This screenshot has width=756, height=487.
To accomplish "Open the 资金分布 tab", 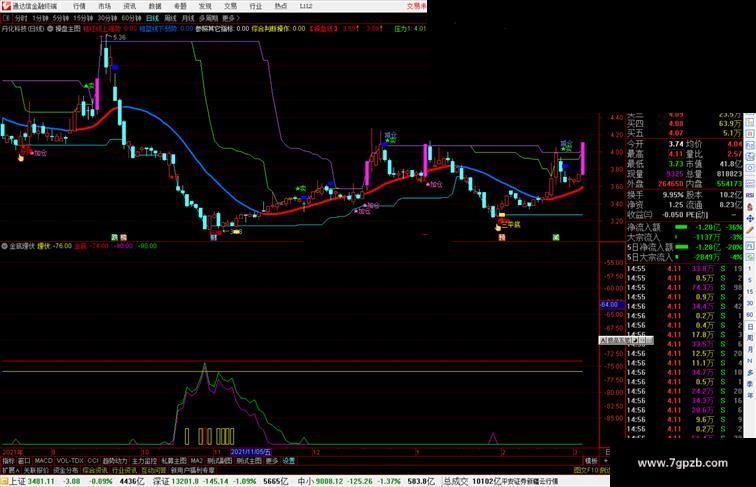I will 66,470.
